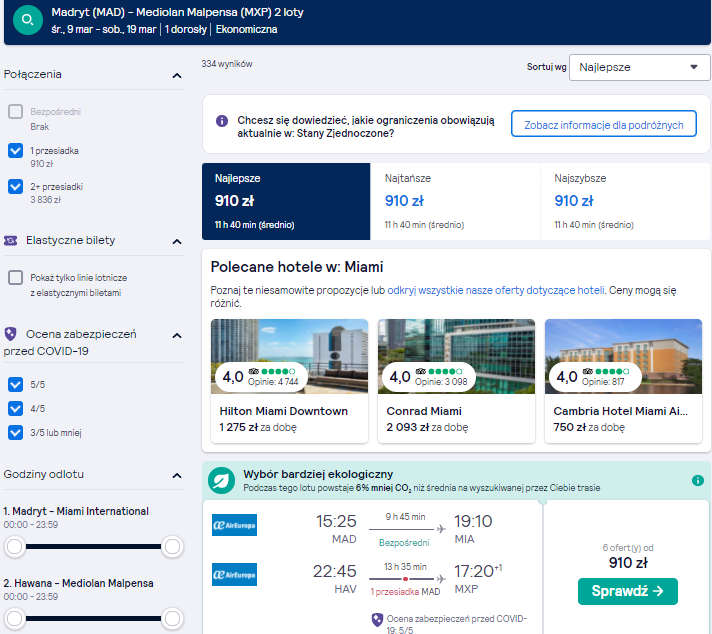Click TripAdvisor rating badge on Cambria Hotel
Viewport: 712px width, 634px height.
pyautogui.click(x=595, y=376)
